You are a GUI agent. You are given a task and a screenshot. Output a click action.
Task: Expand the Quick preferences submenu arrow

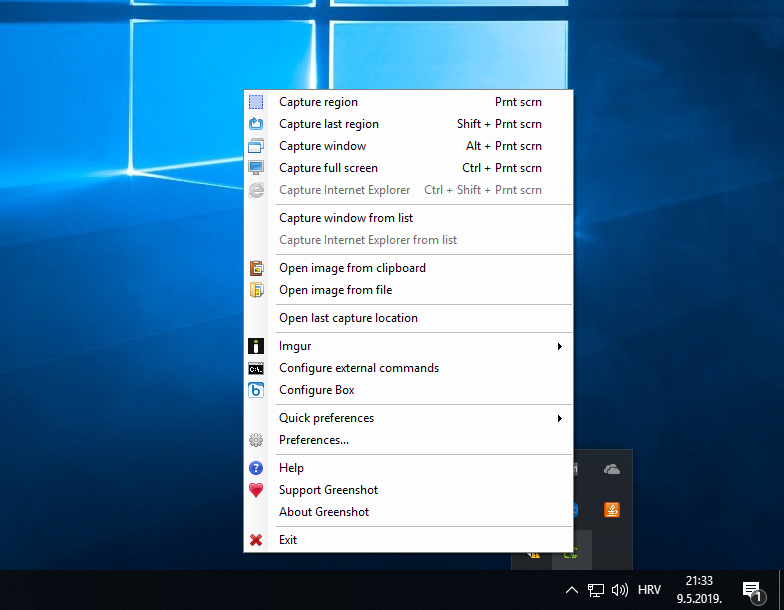tap(560, 418)
